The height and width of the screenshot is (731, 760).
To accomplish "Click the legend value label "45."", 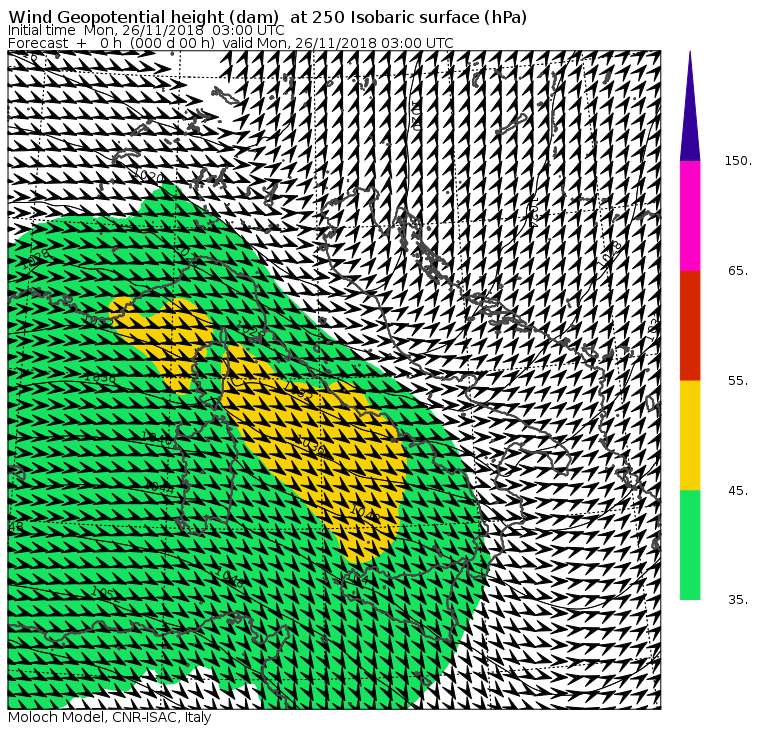I will 738,491.
